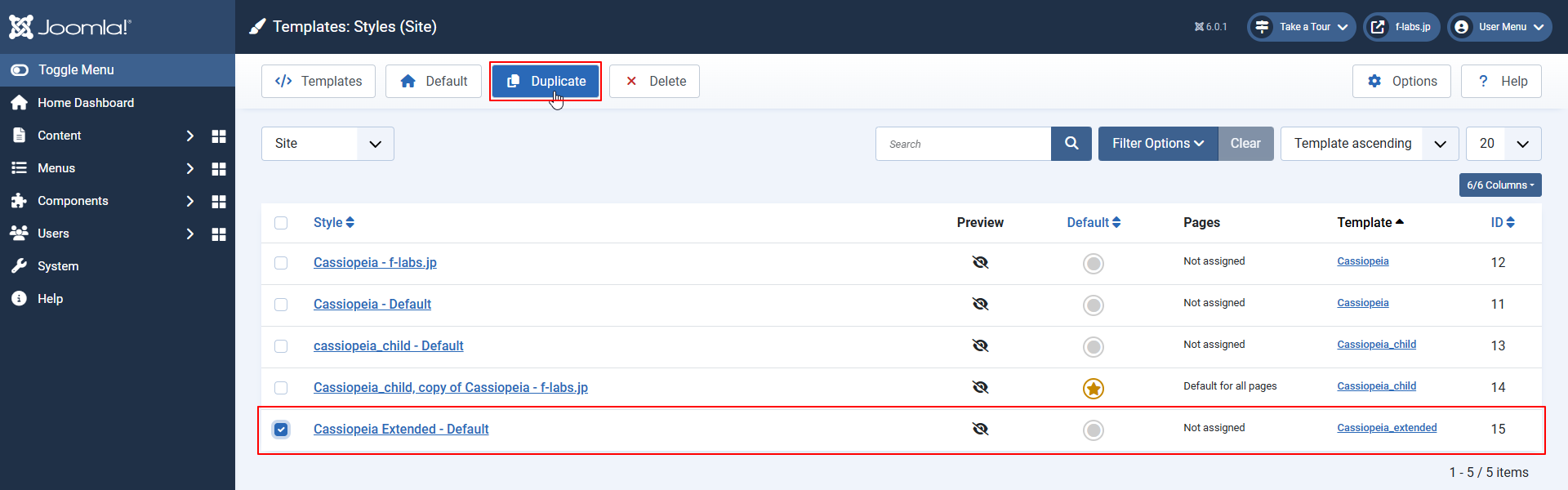Open the 6/6 Columns dropdown
This screenshot has width=1568, height=490.
point(1500,185)
